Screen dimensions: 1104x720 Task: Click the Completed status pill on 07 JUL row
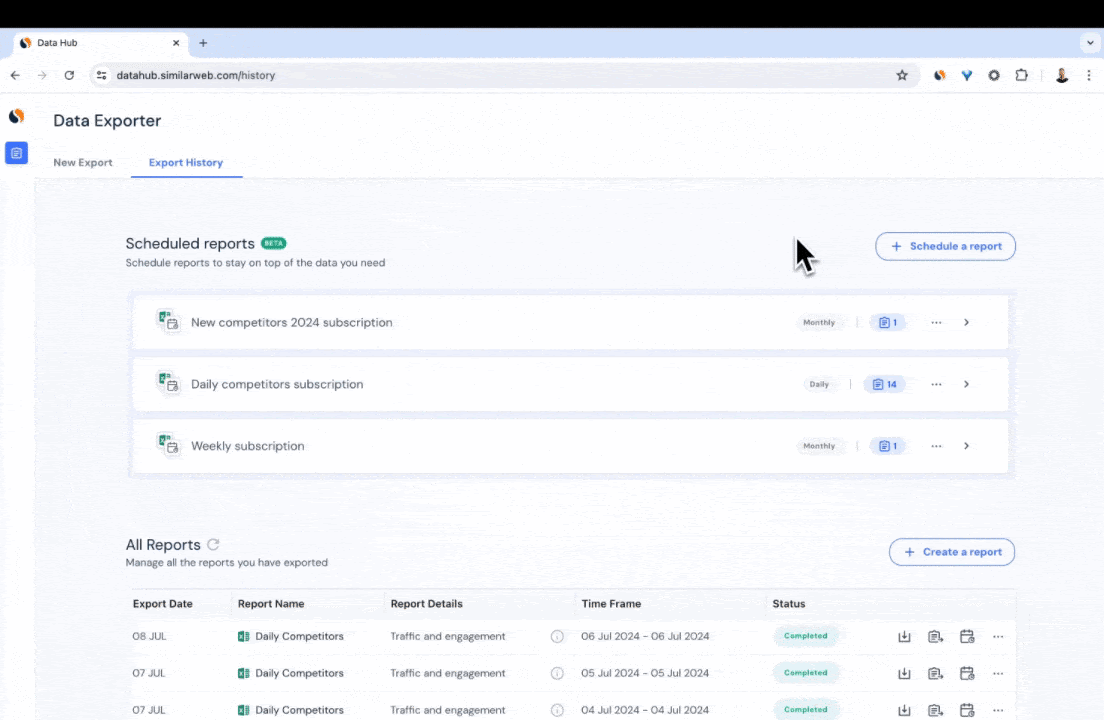[x=805, y=673]
